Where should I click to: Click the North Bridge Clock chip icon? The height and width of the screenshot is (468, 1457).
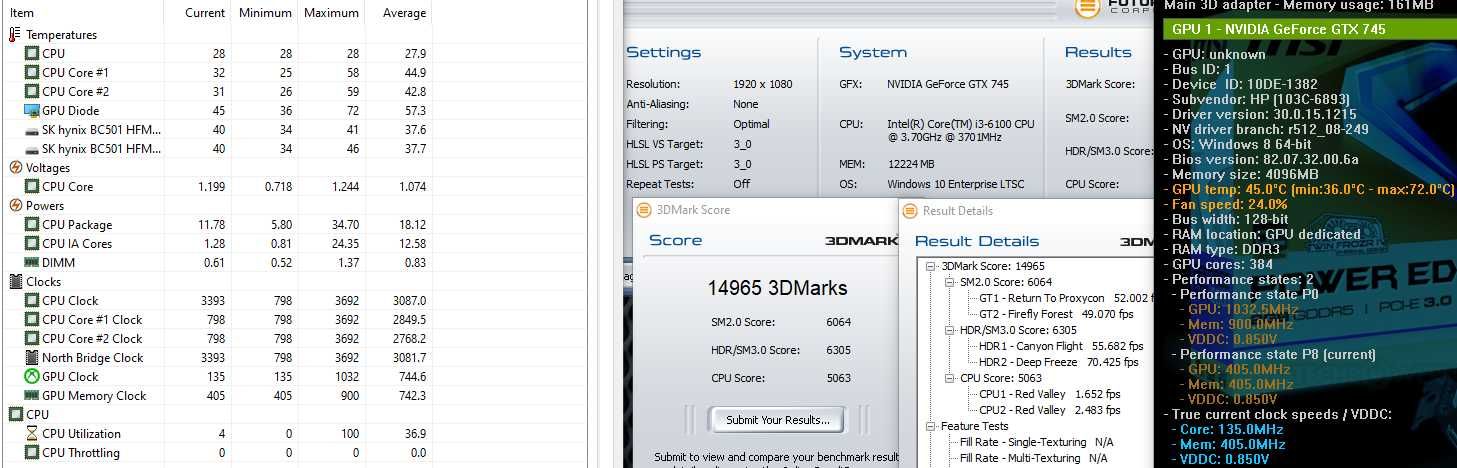click(31, 358)
